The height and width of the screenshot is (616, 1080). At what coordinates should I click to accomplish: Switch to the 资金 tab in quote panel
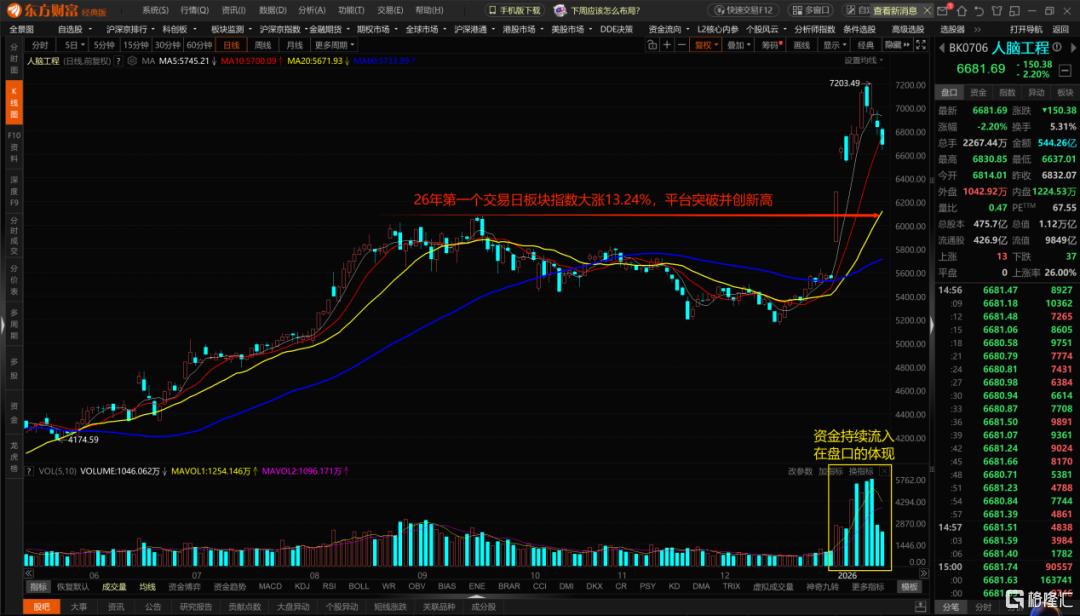(x=978, y=92)
